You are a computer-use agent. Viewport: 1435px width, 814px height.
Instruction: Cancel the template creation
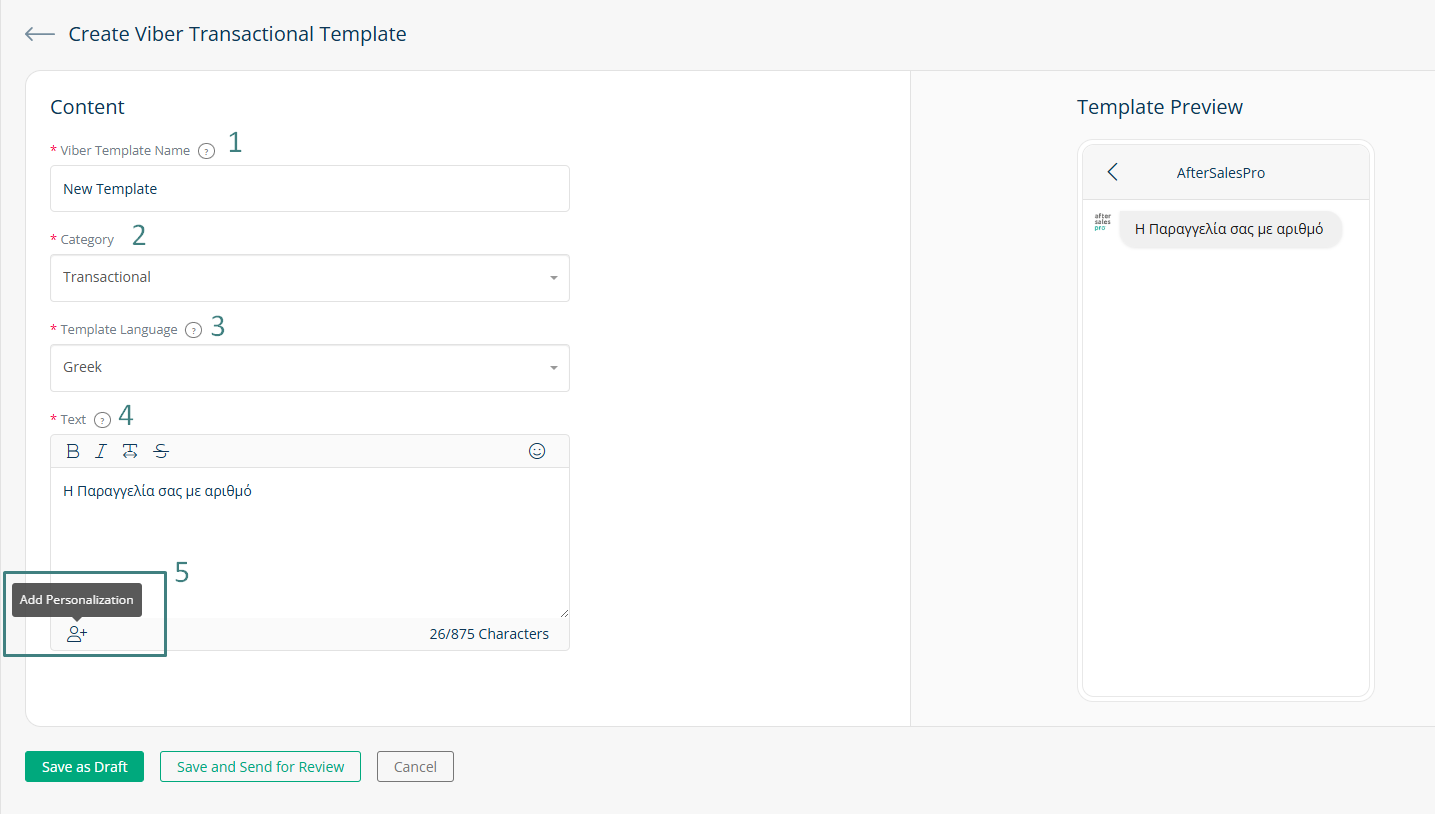[415, 767]
